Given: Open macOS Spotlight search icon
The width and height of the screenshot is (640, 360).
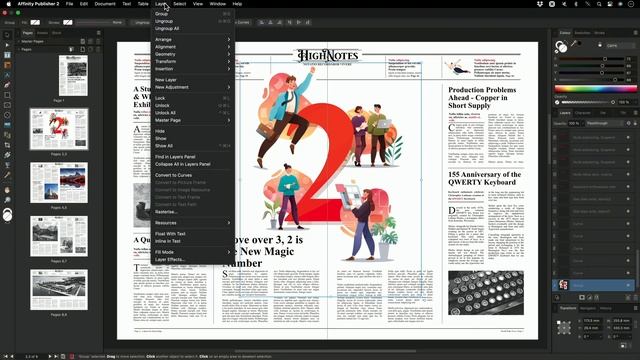Looking at the screenshot, I should point(599,4).
